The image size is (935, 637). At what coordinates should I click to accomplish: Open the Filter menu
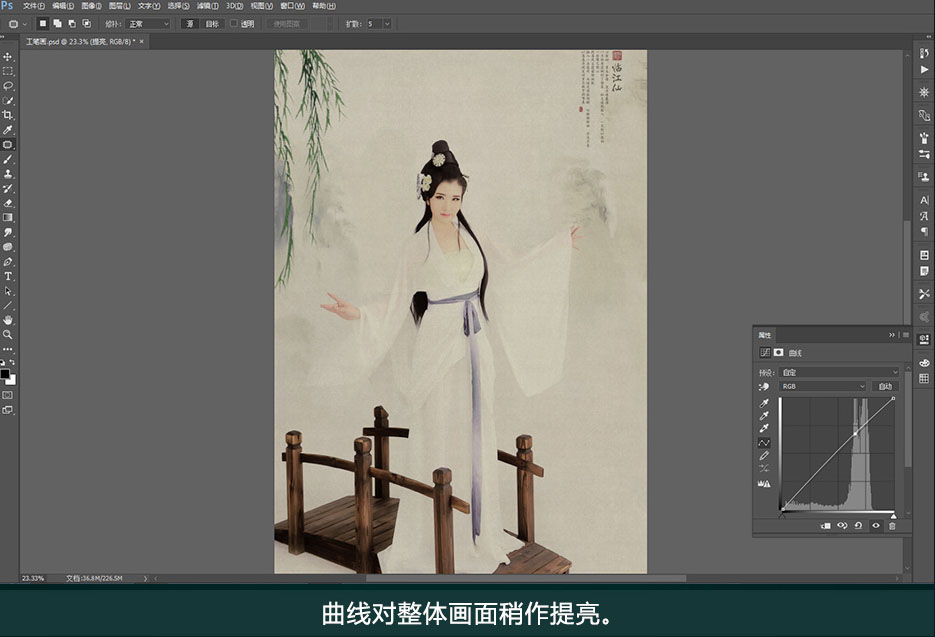click(x=208, y=6)
